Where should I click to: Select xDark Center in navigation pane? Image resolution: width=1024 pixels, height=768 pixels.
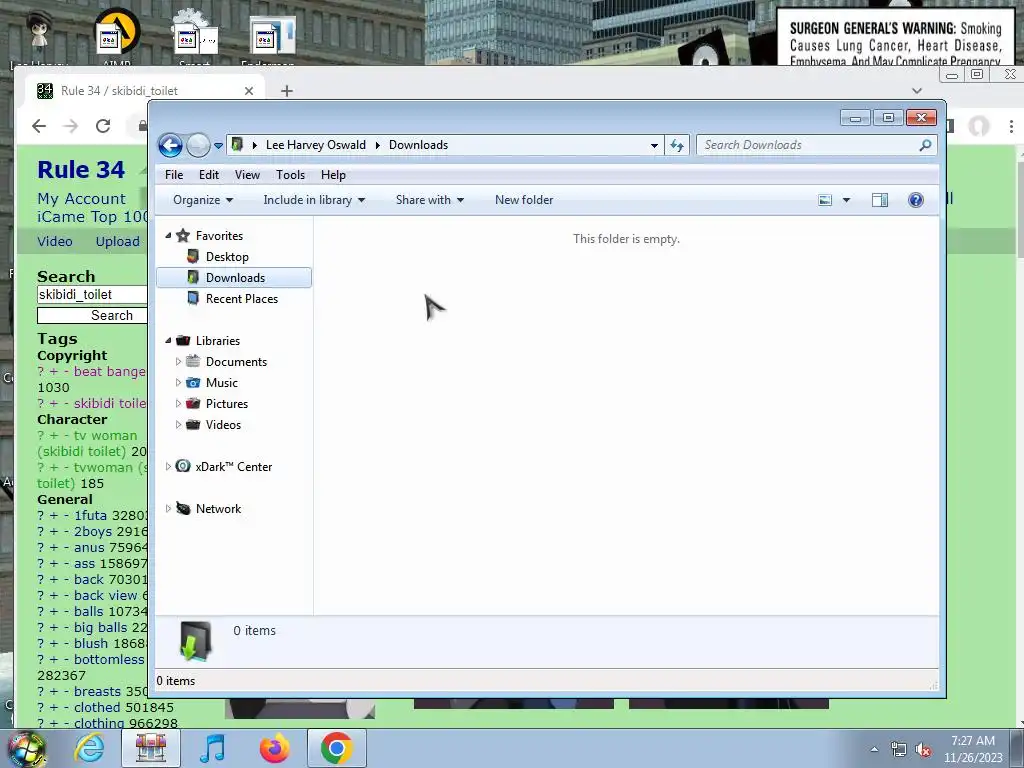coord(233,467)
